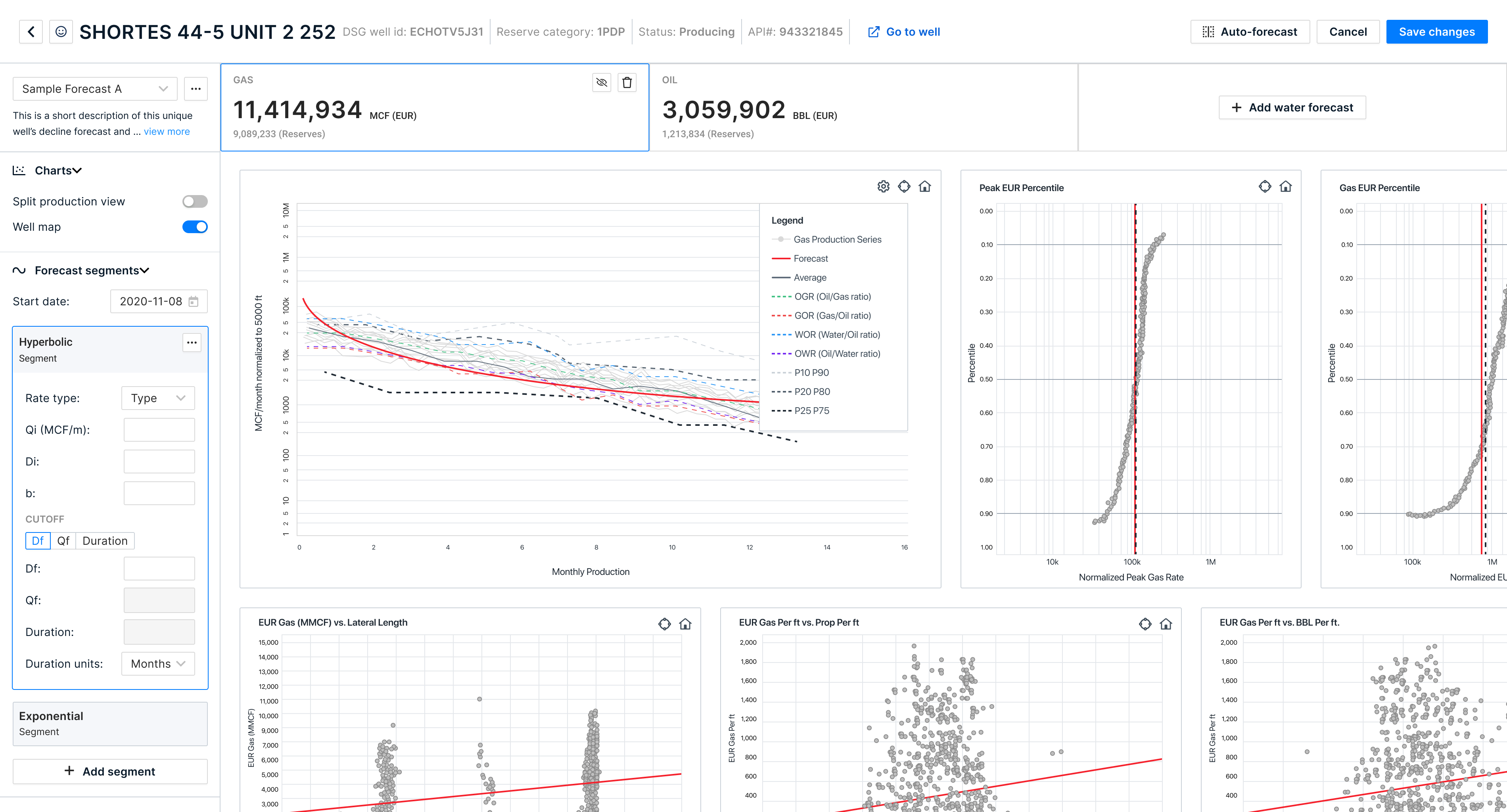Reset main production chart with home icon
This screenshot has width=1507, height=812.
pyautogui.click(x=924, y=186)
